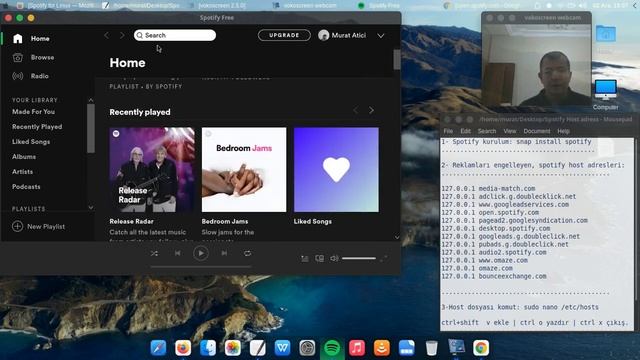Open the Computer desktop icon
Viewport: 640px width, 360px height.
605,95
